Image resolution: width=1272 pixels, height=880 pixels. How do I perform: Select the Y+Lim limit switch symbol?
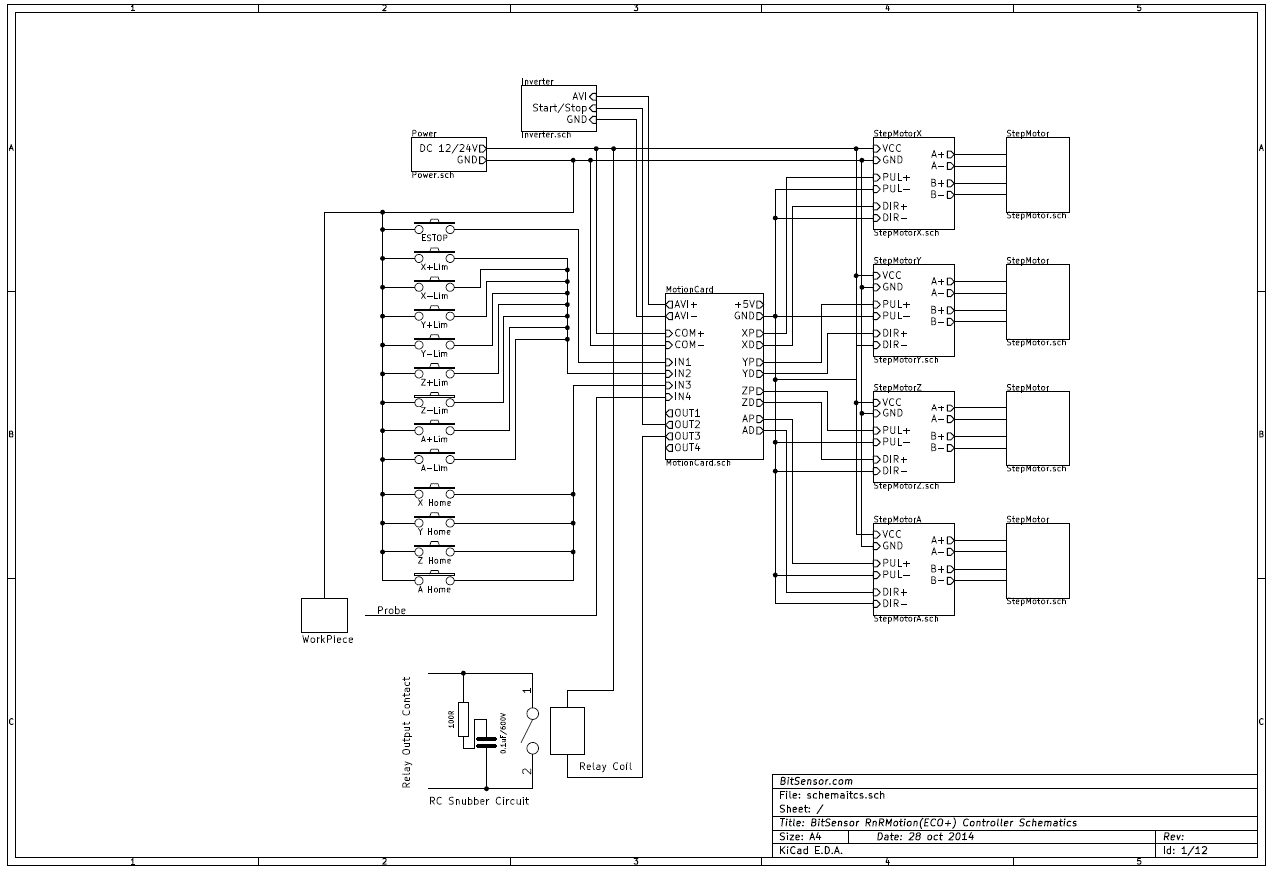[x=434, y=314]
